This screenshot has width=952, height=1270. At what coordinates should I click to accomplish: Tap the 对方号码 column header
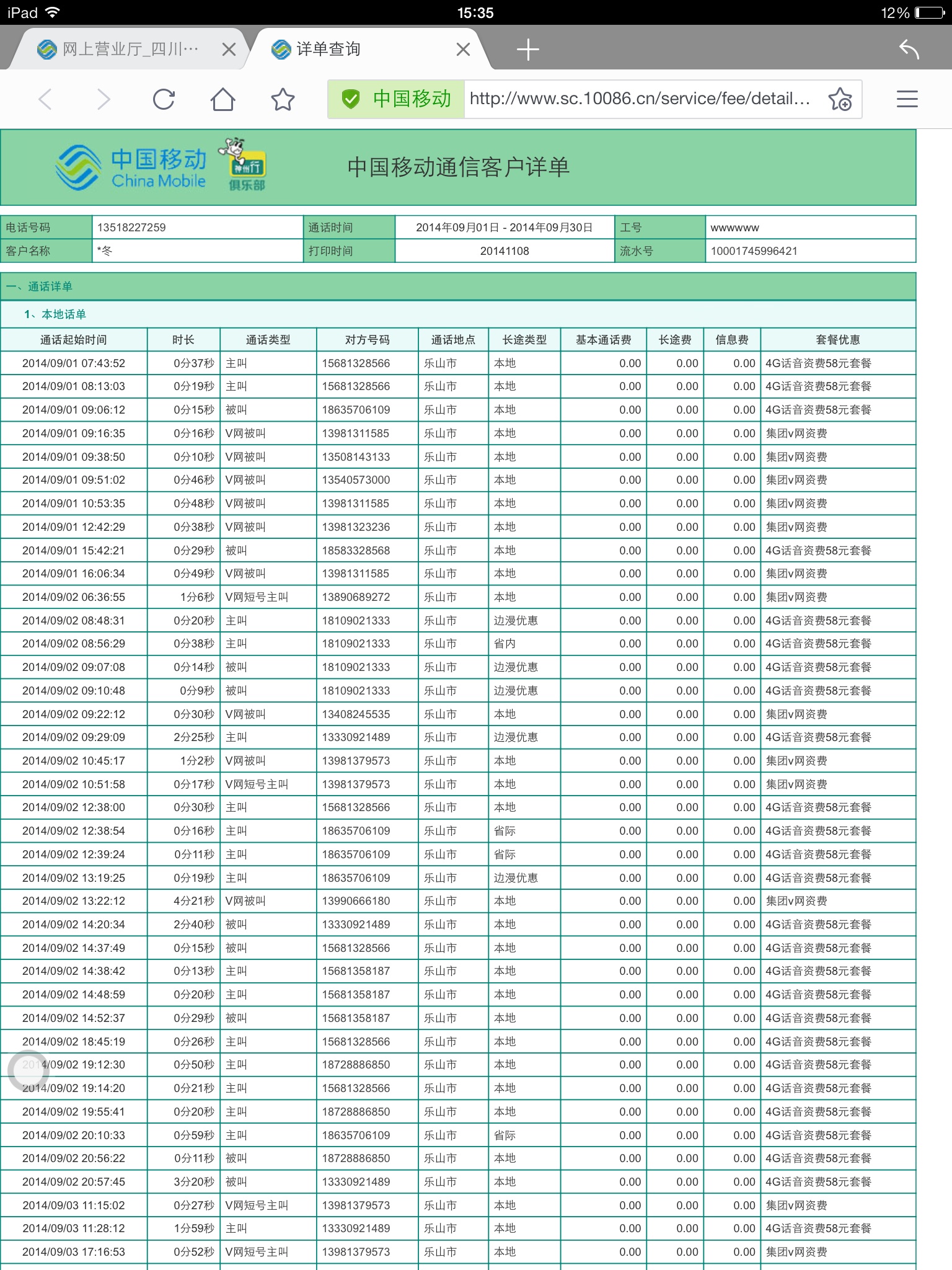[367, 340]
